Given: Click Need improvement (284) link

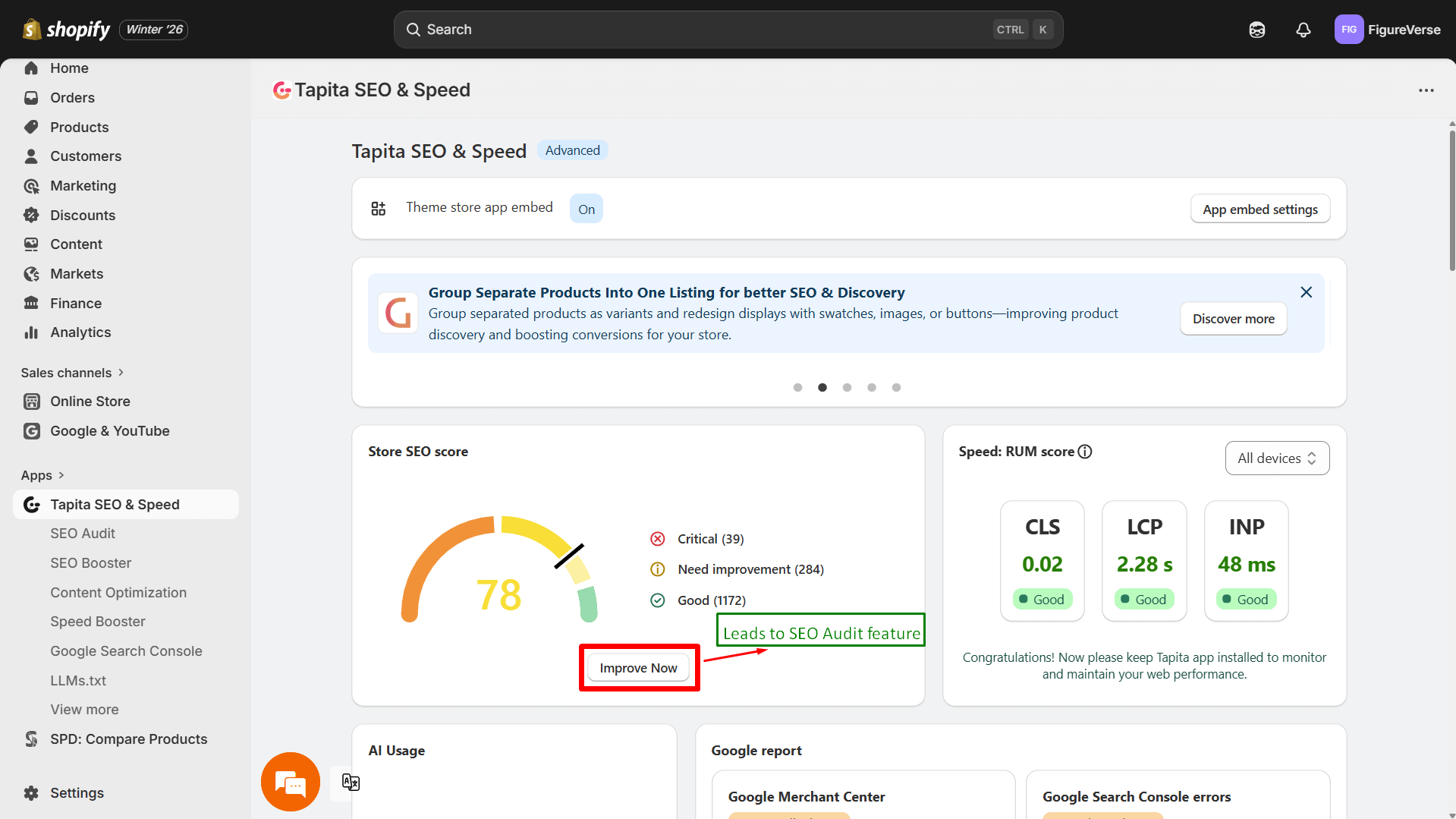Looking at the screenshot, I should (x=751, y=569).
